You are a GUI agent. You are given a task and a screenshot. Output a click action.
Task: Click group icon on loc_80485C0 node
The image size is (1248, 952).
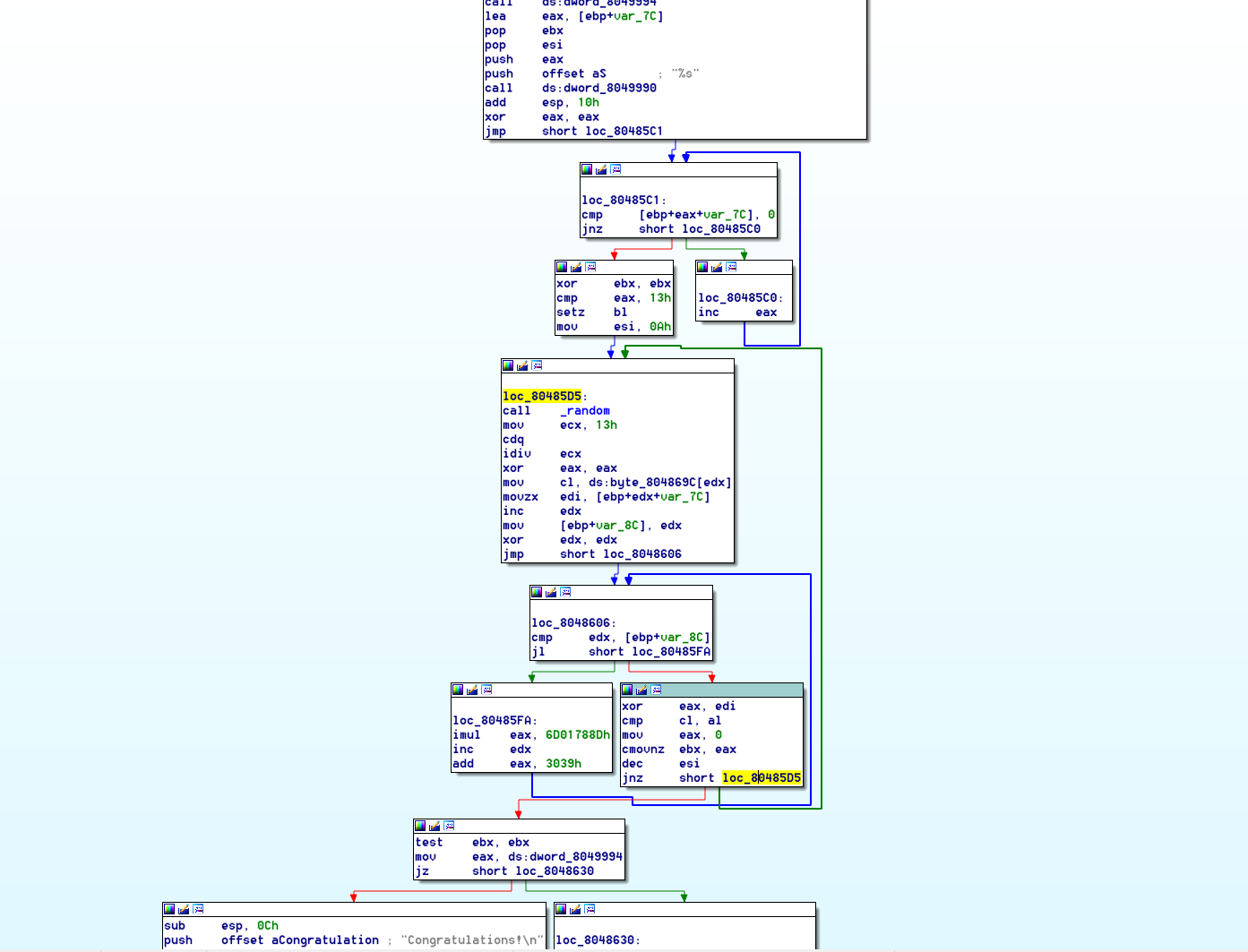tap(731, 267)
